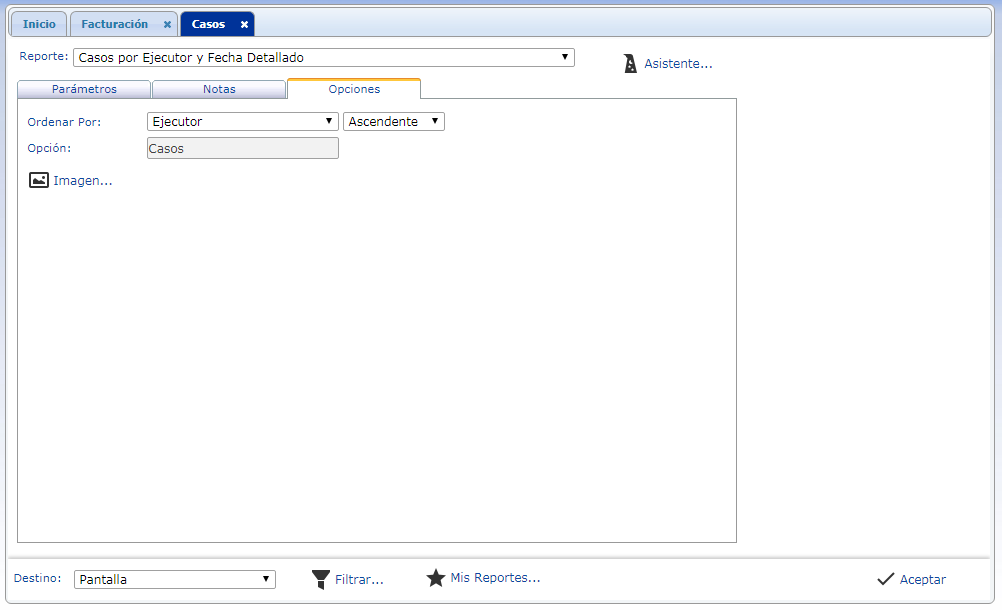Screen dimensions: 1002x610
Task: Close the Facturación tab
Action: coord(167,24)
